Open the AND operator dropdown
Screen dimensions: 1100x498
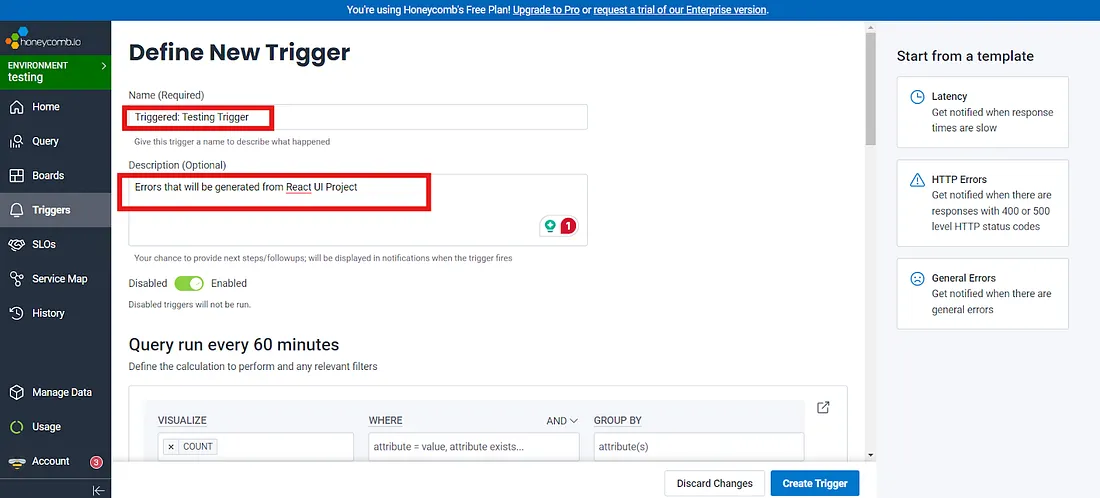coord(562,421)
